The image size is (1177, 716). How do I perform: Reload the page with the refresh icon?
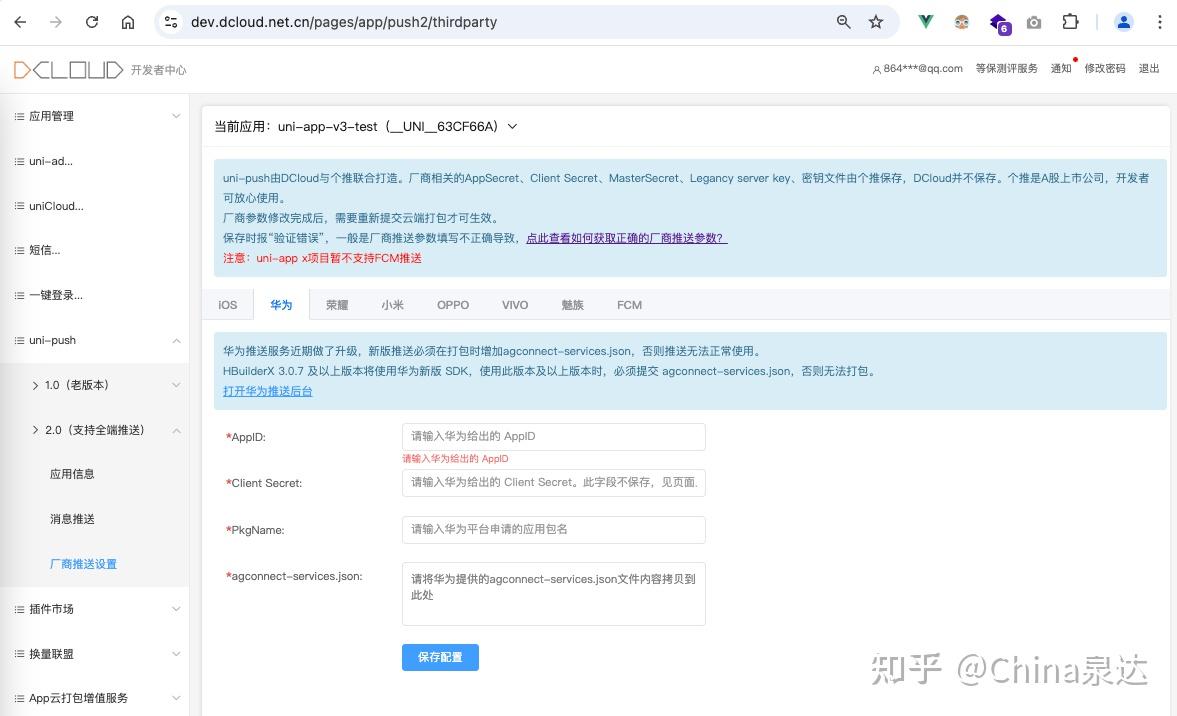pyautogui.click(x=91, y=21)
